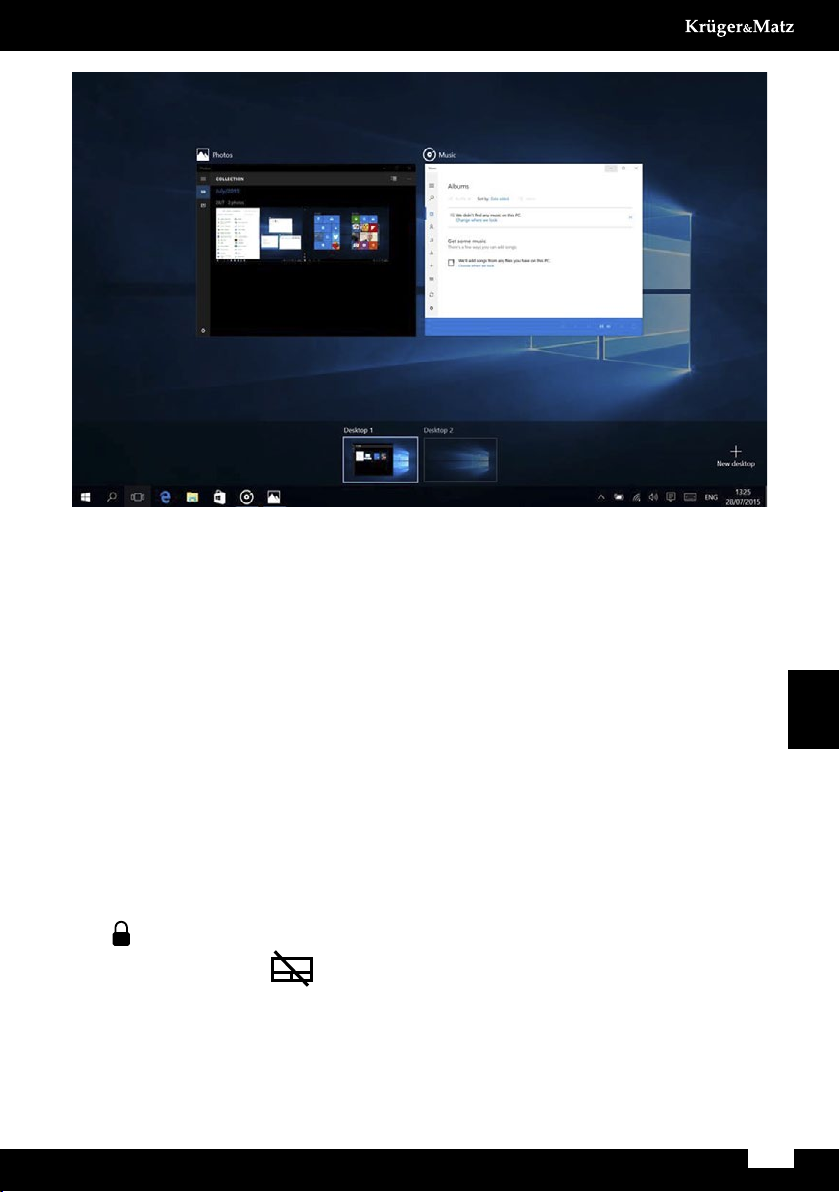Open the taskbar clock and date
The image size is (840, 1192).
pyautogui.click(x=743, y=497)
